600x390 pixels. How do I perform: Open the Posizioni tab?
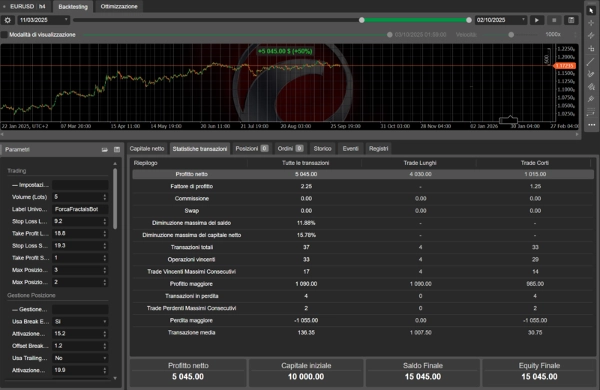point(252,148)
